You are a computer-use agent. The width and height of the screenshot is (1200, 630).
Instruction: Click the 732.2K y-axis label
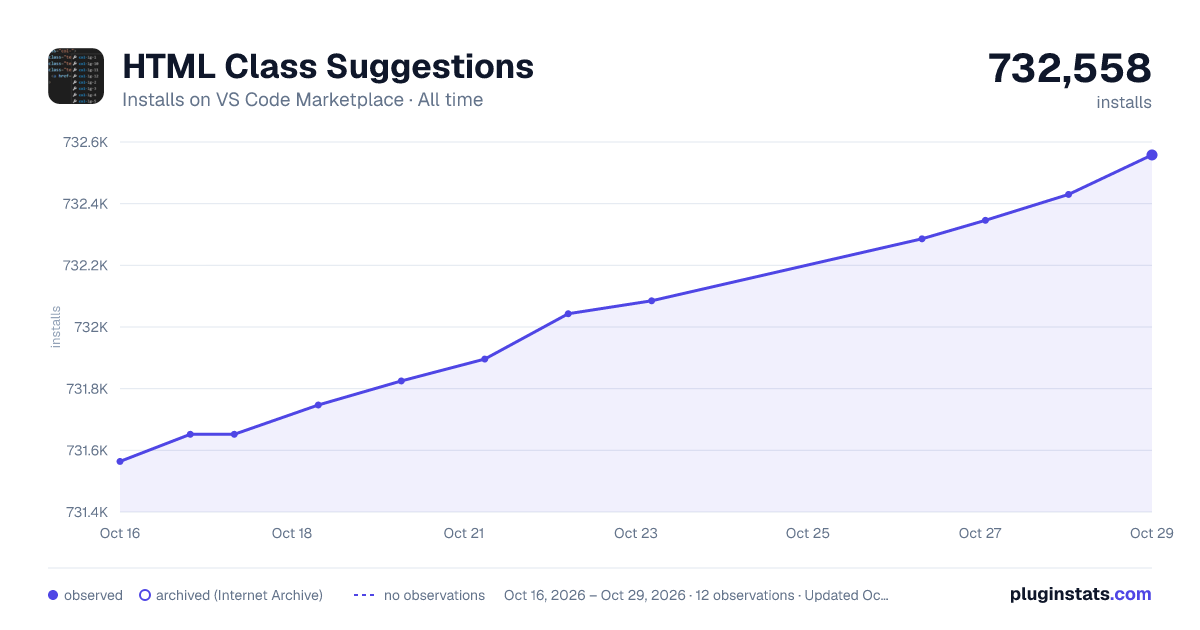pos(85,266)
